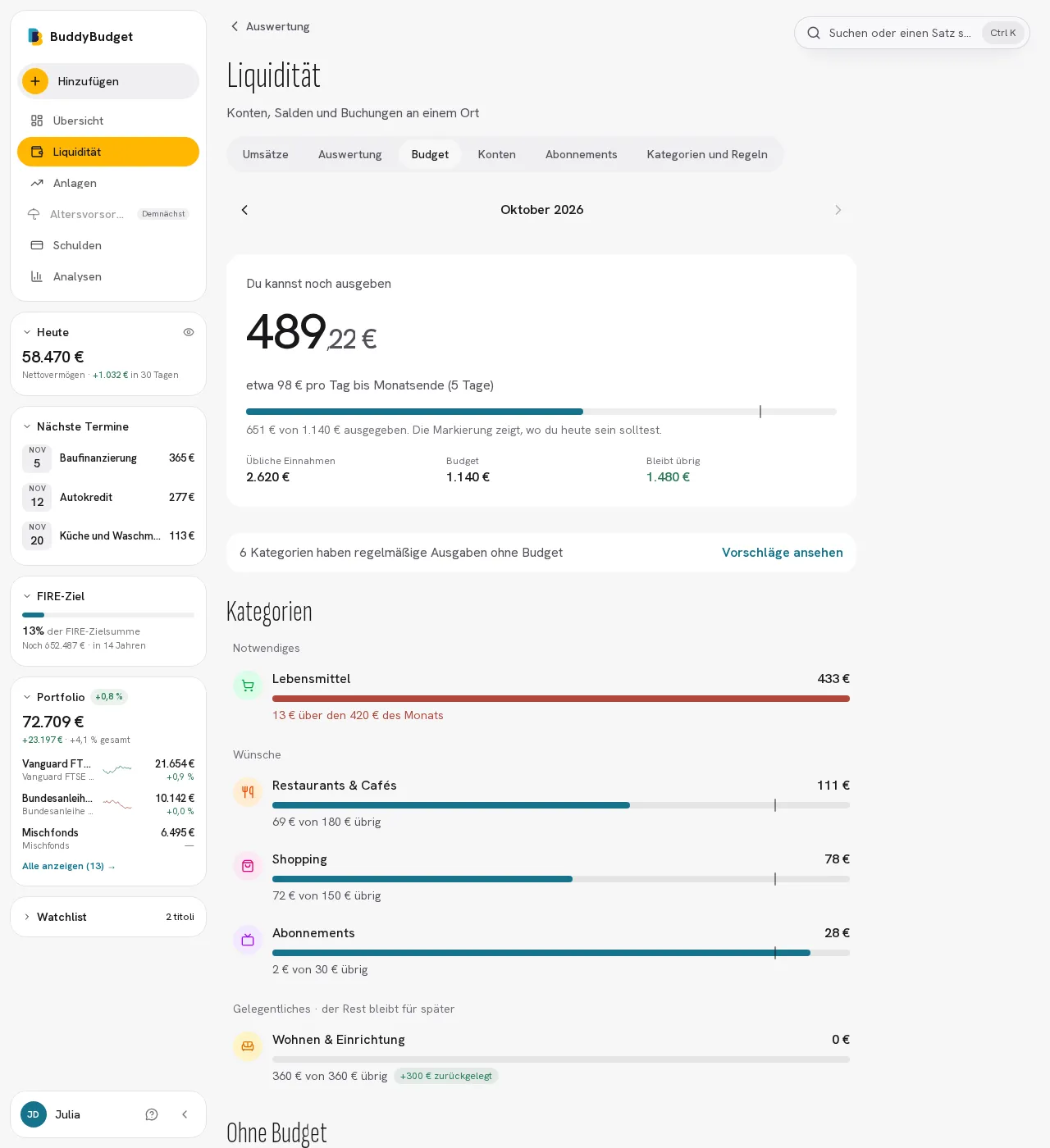Open Alle anzeigen (13) portfolio link
This screenshot has height=1148, width=1050.
point(69,866)
